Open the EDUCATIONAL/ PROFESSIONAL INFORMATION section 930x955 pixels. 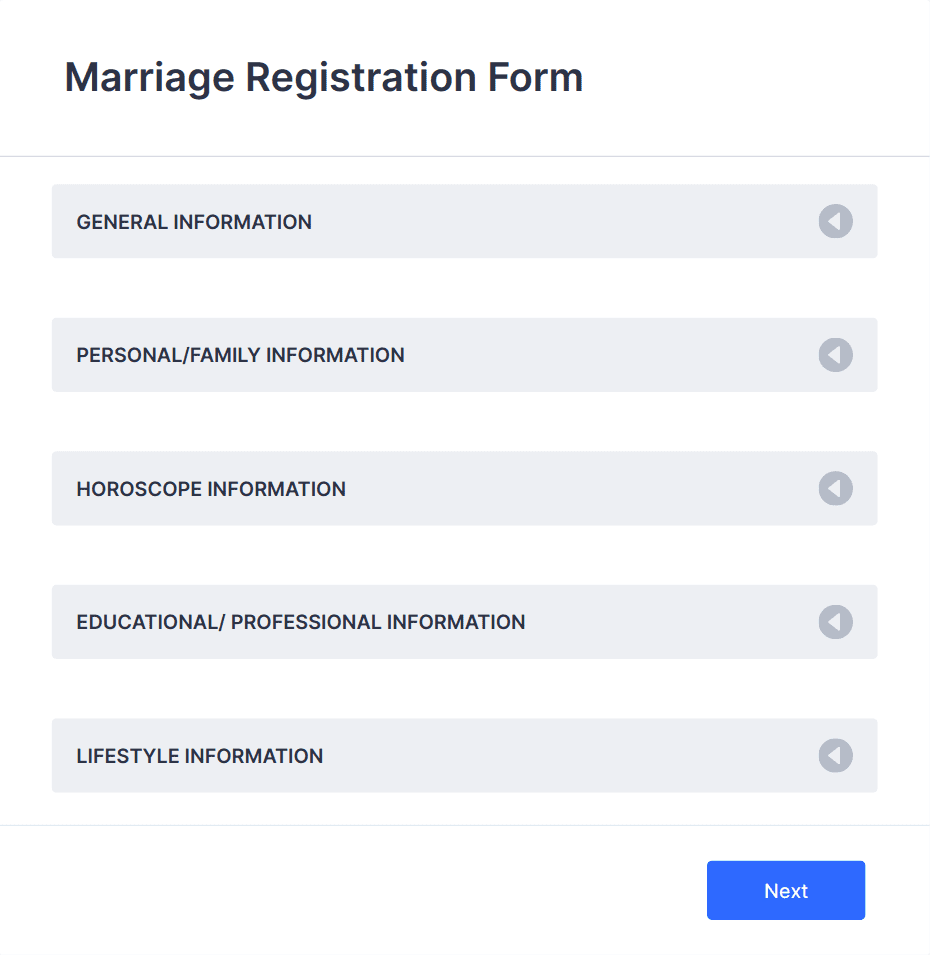464,622
